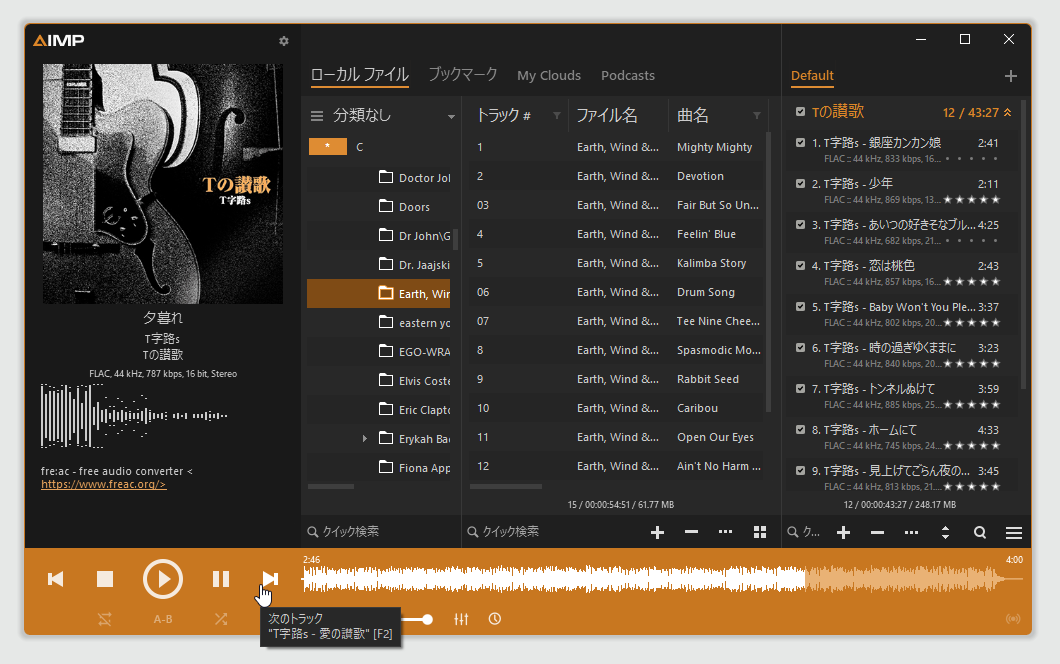Open playlist misc options ellipsis
1060x664 pixels.
tap(911, 533)
